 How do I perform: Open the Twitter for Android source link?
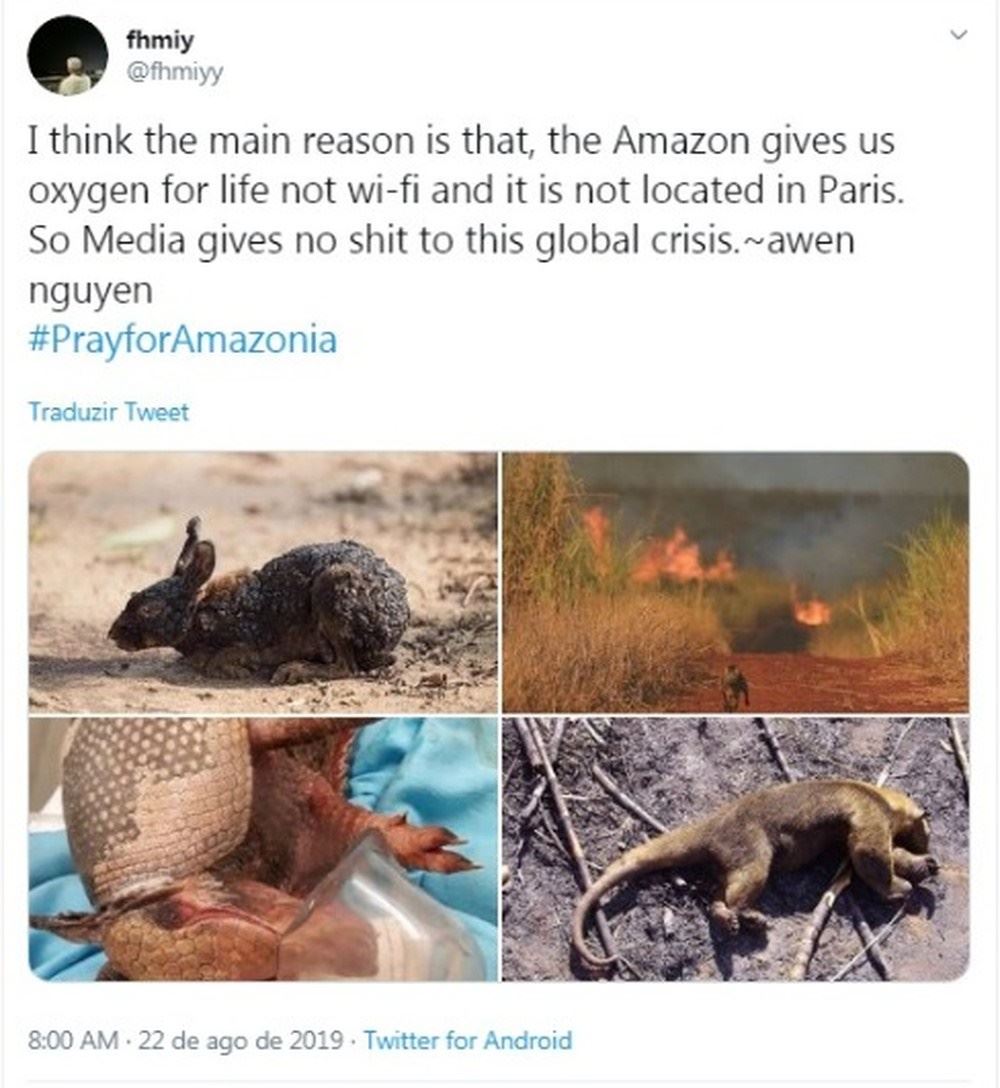(467, 1040)
